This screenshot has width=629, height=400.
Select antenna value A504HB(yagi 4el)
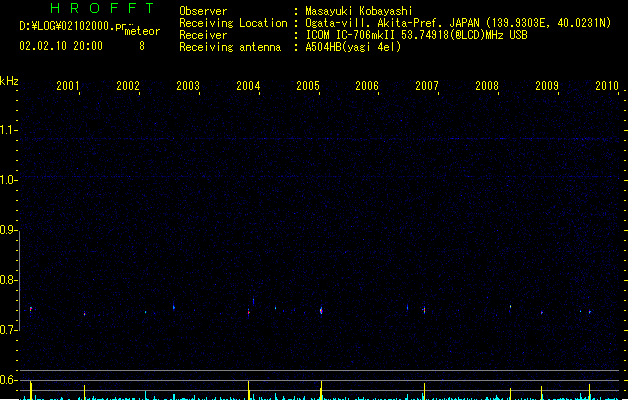353,47
